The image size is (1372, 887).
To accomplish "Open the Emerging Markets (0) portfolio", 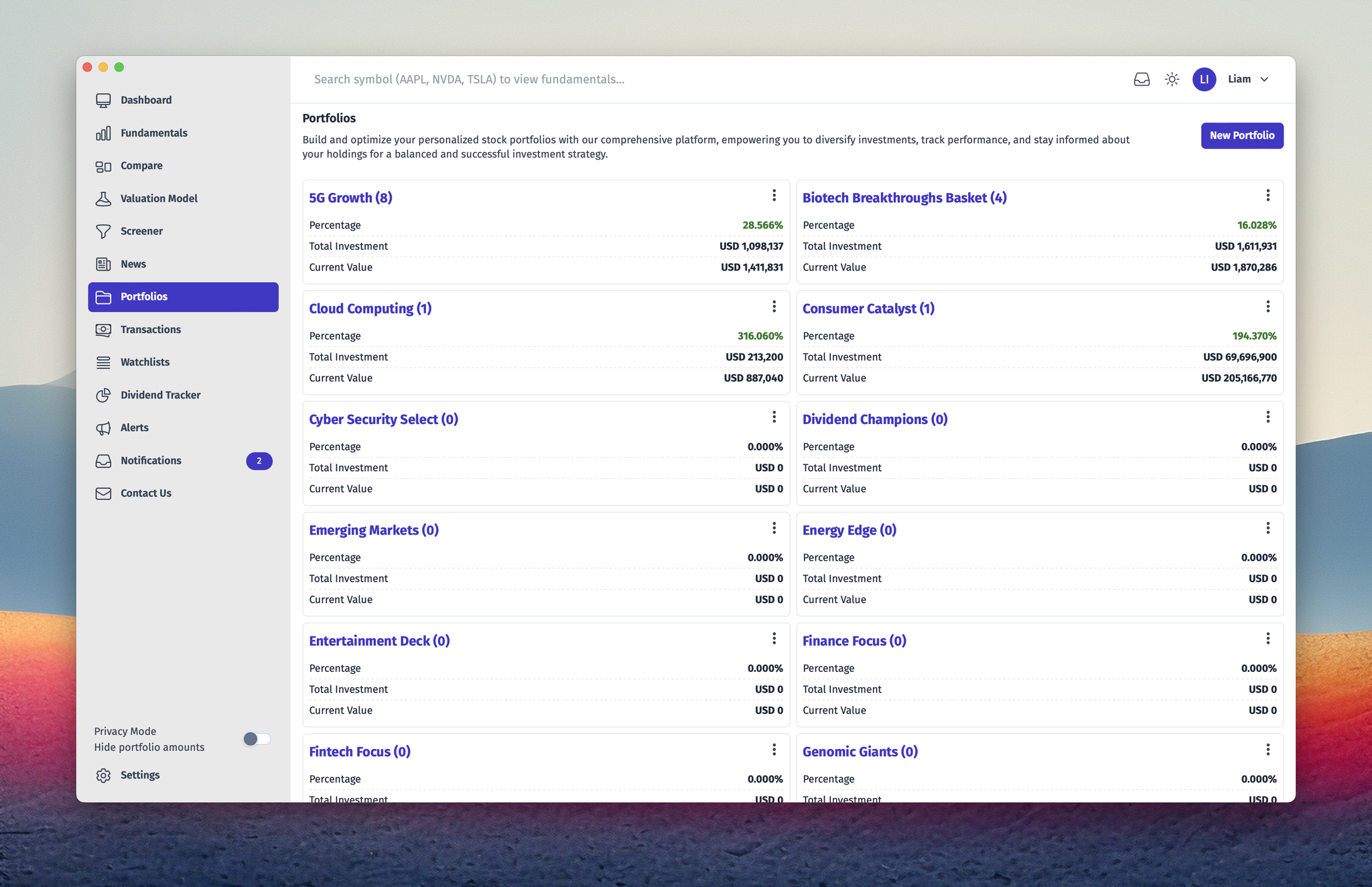I will 374,531.
